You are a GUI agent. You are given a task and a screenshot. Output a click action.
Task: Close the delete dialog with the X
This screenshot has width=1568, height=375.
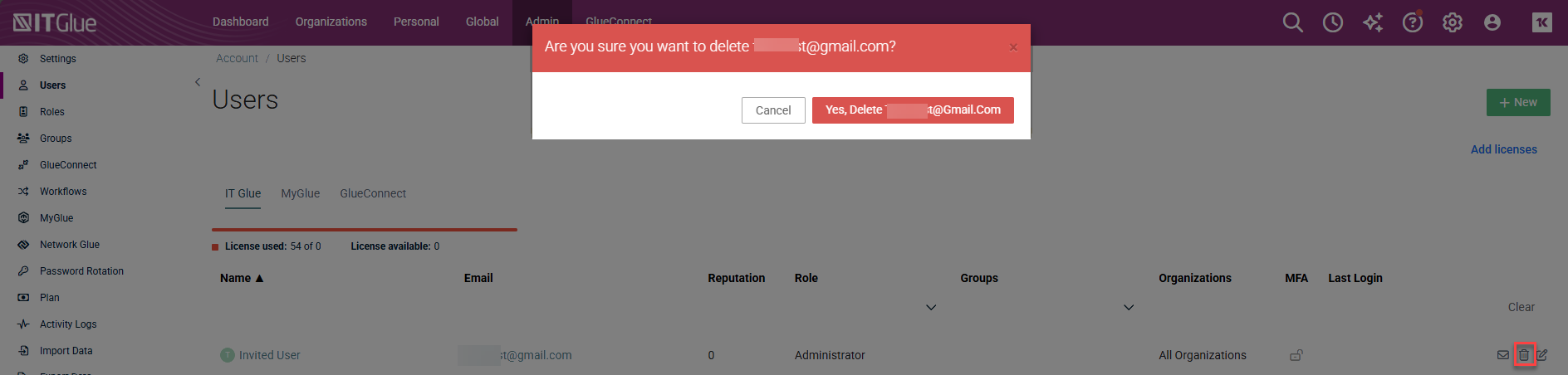1012,47
